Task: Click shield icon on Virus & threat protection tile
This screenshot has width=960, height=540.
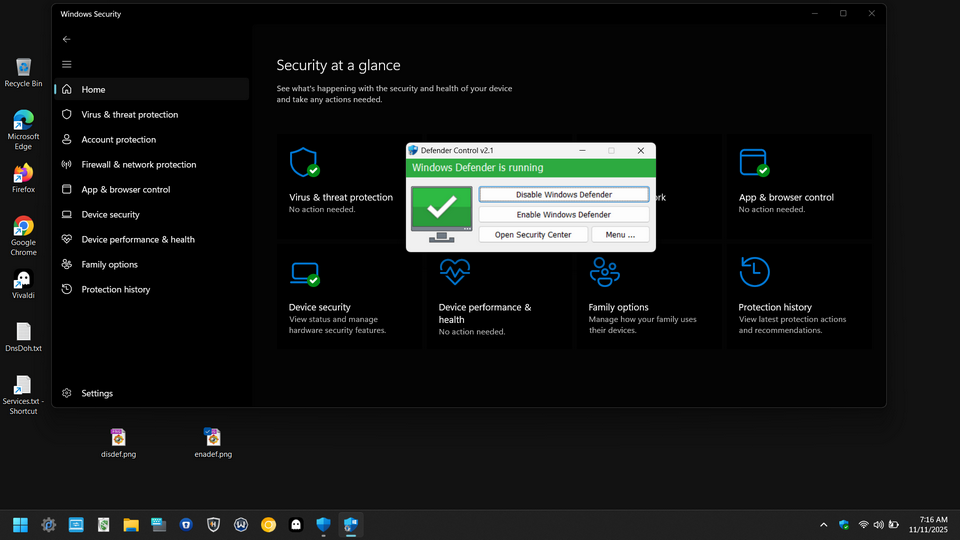Action: (304, 163)
